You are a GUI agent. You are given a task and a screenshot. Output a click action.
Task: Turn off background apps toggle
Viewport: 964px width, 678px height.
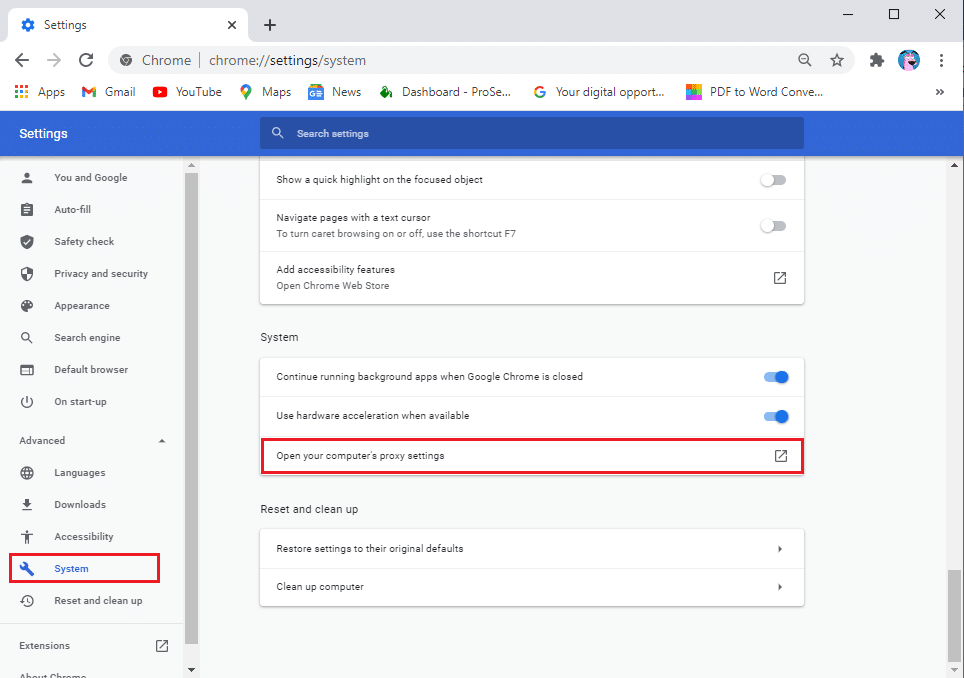click(x=775, y=377)
